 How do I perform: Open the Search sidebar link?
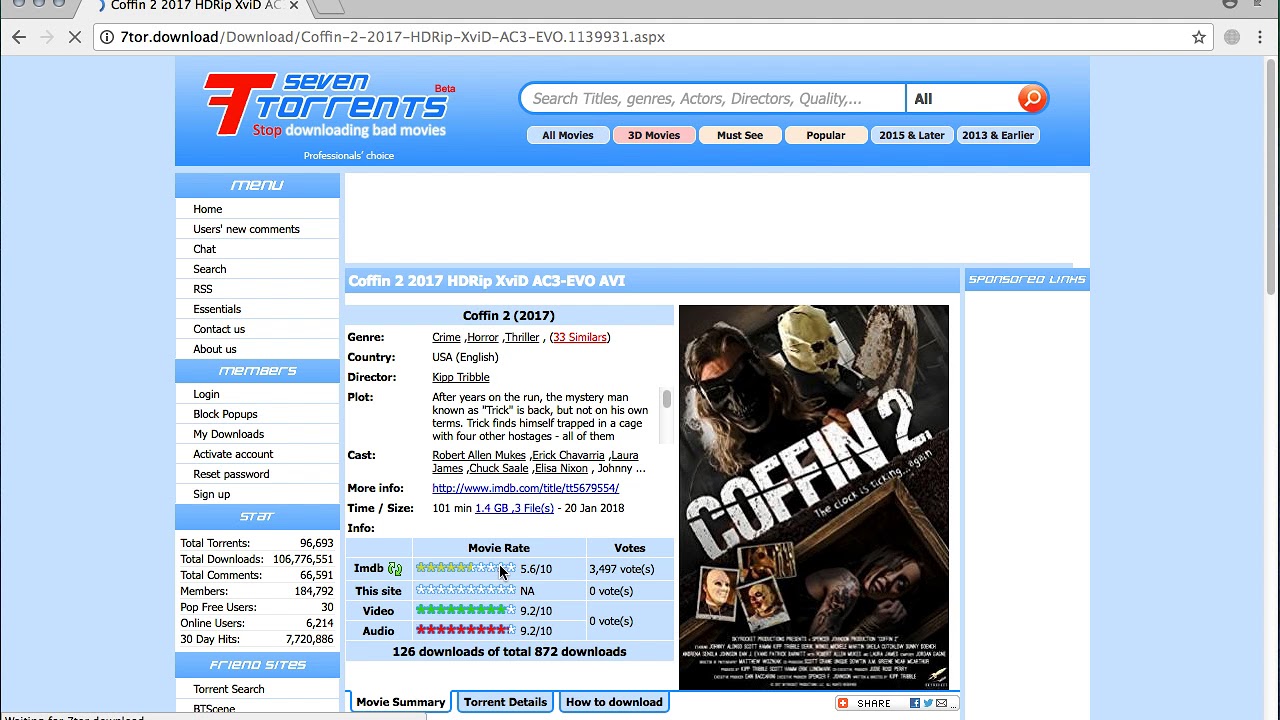point(209,269)
